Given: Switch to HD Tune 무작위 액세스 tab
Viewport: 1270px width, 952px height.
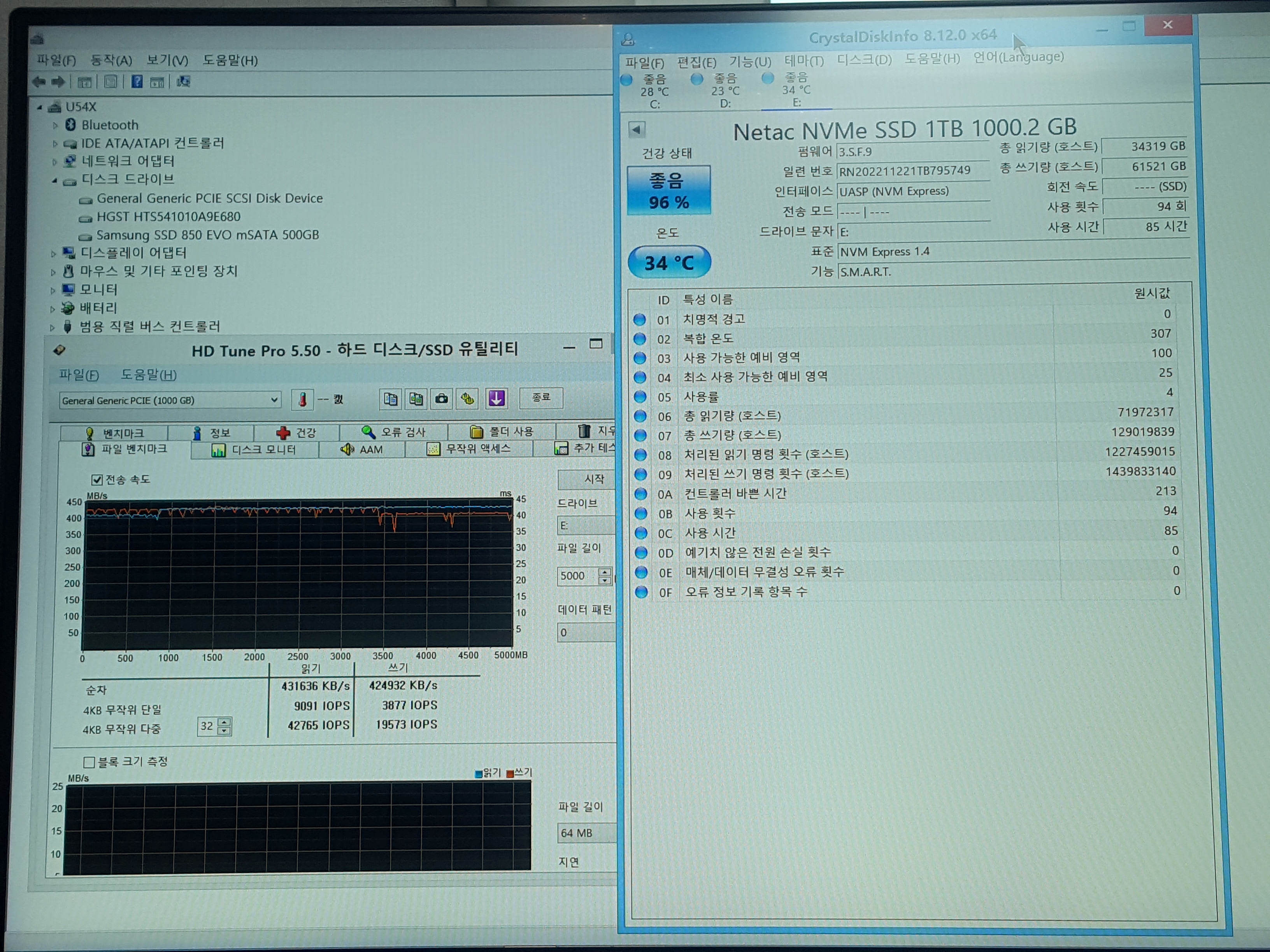Looking at the screenshot, I should pos(469,449).
